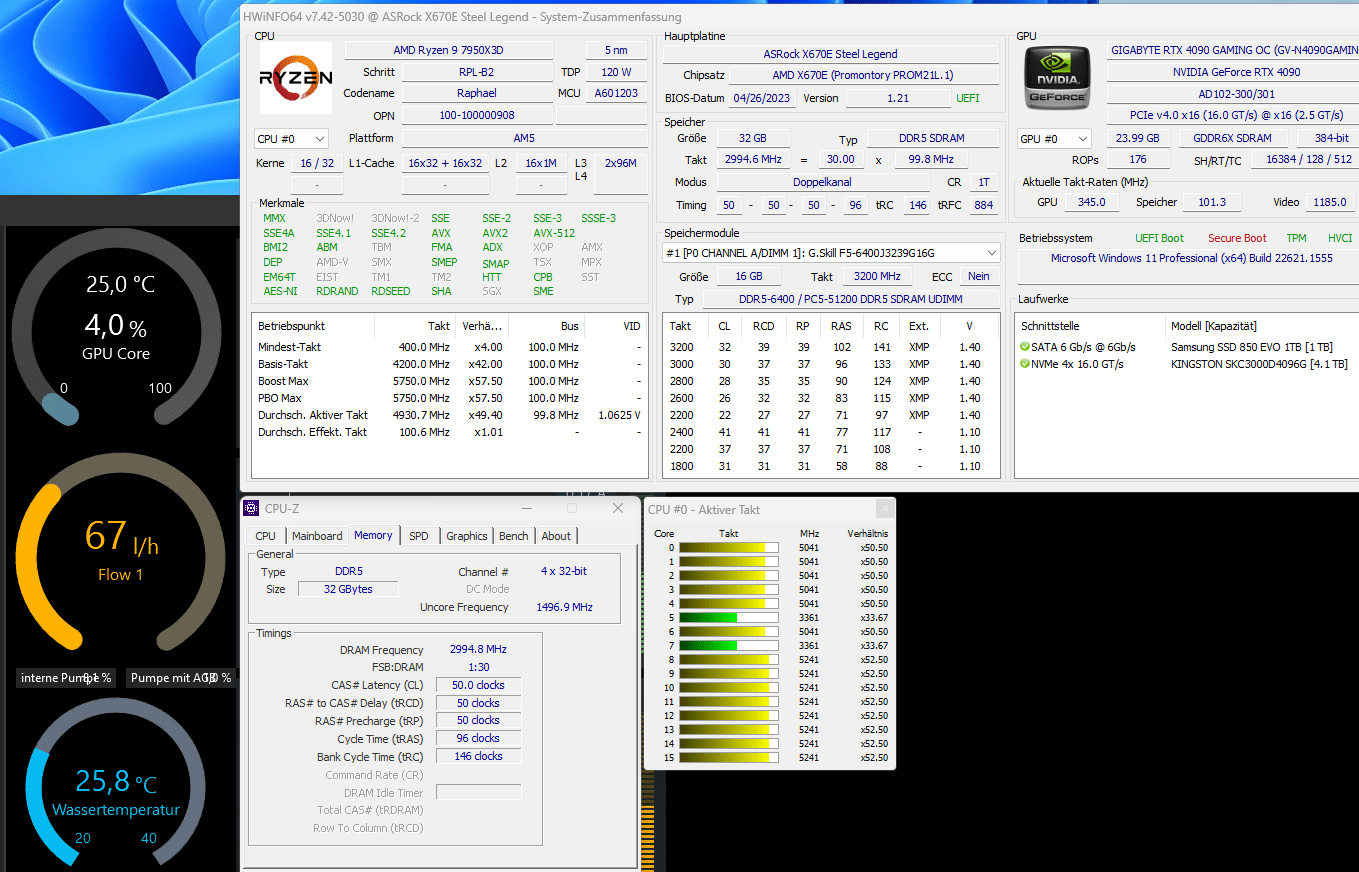Open the CPU #0 selector dropdown
This screenshot has width=1359, height=872.
point(291,139)
